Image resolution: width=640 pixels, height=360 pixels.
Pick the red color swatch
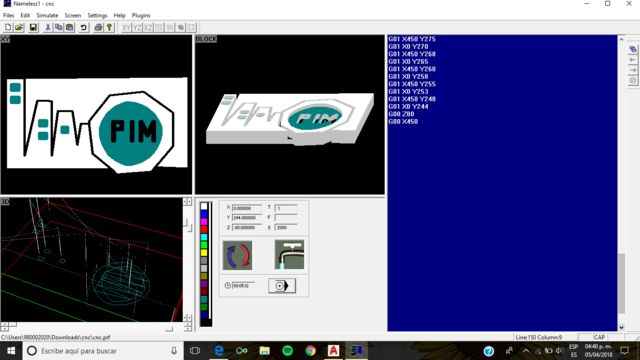[x=204, y=229]
